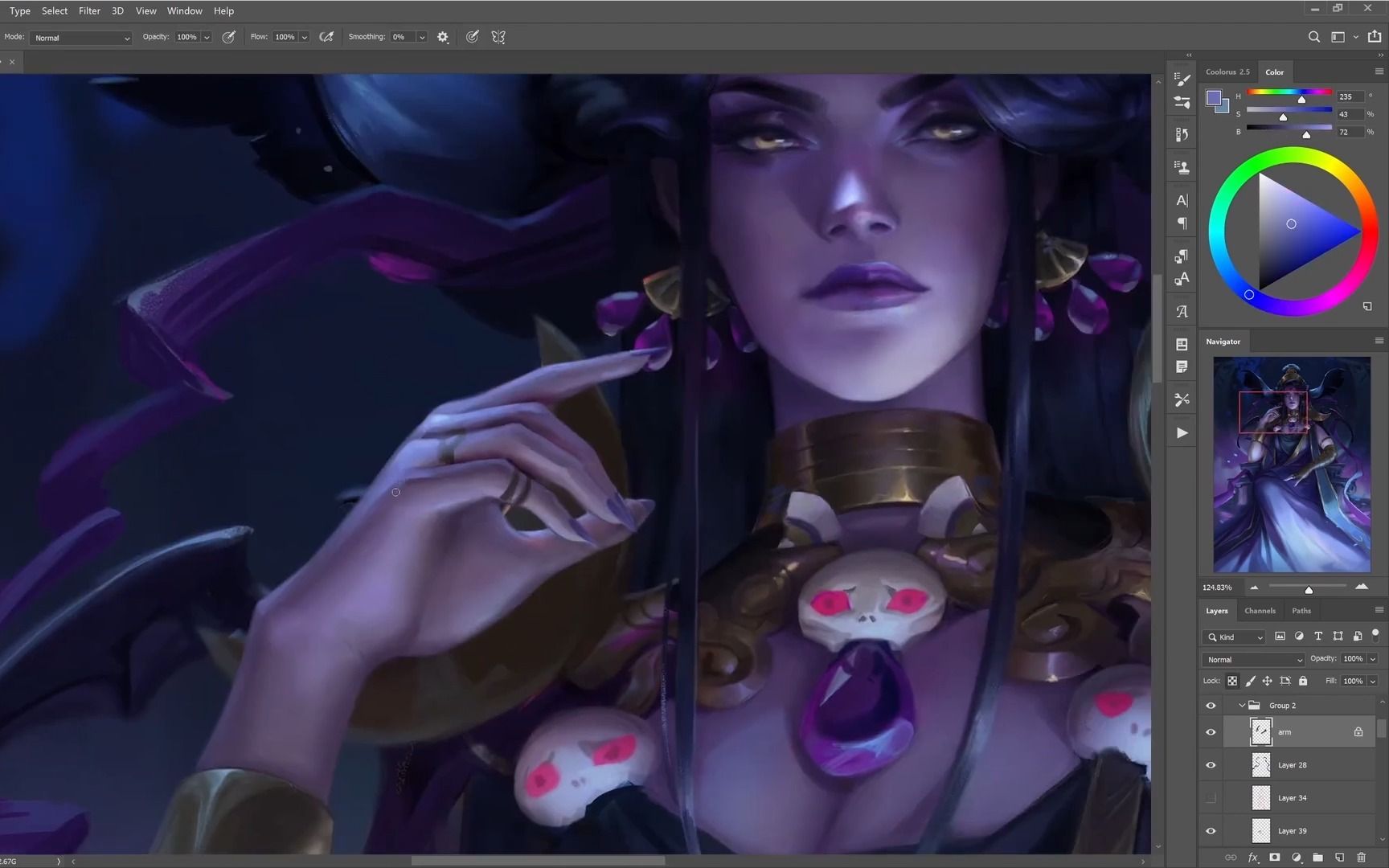This screenshot has width=1389, height=868.
Task: Open symmetry painting butterfly options
Action: (498, 37)
